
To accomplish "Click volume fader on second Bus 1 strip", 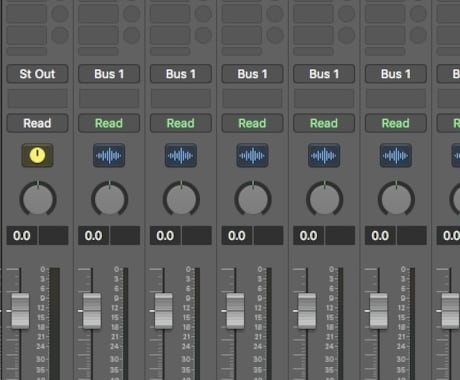I will pyautogui.click(x=164, y=311).
